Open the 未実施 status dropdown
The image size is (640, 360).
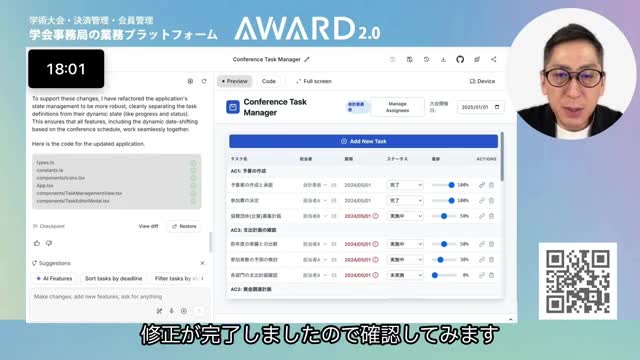click(x=405, y=275)
